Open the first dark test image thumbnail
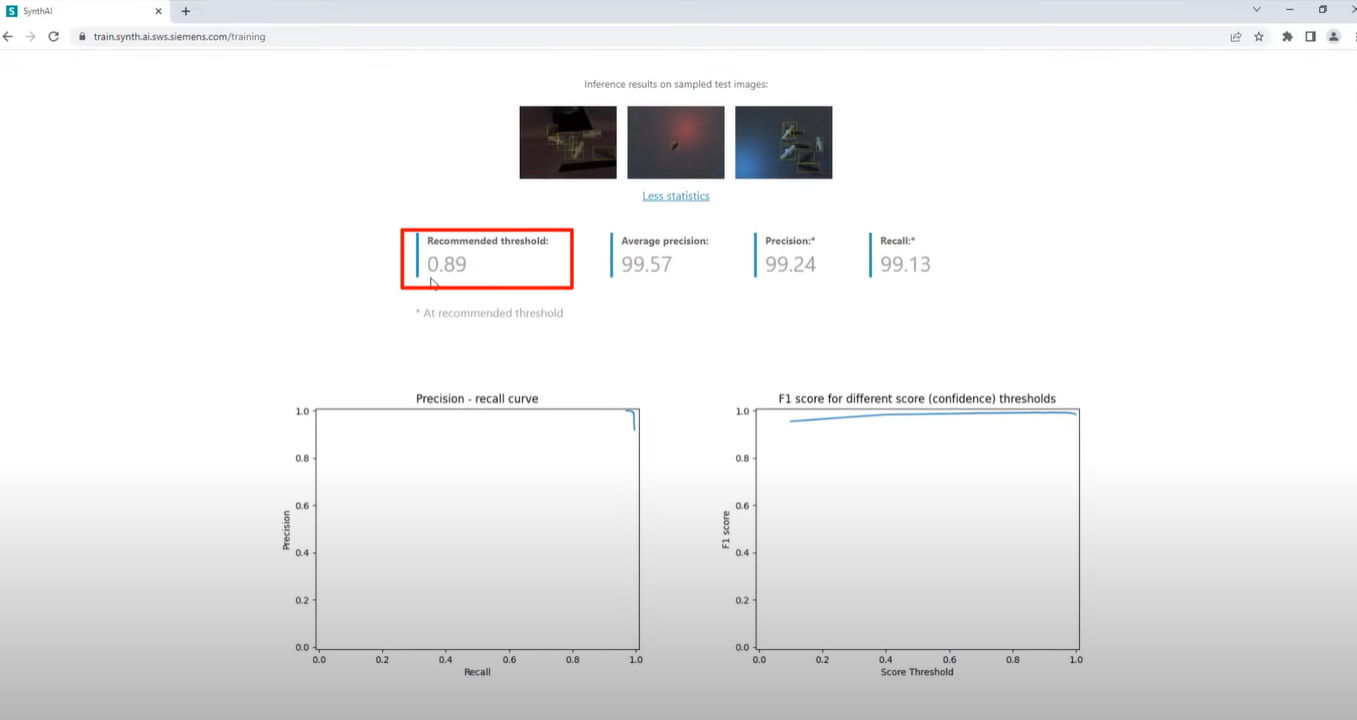This screenshot has height=720, width=1357. click(x=567, y=142)
